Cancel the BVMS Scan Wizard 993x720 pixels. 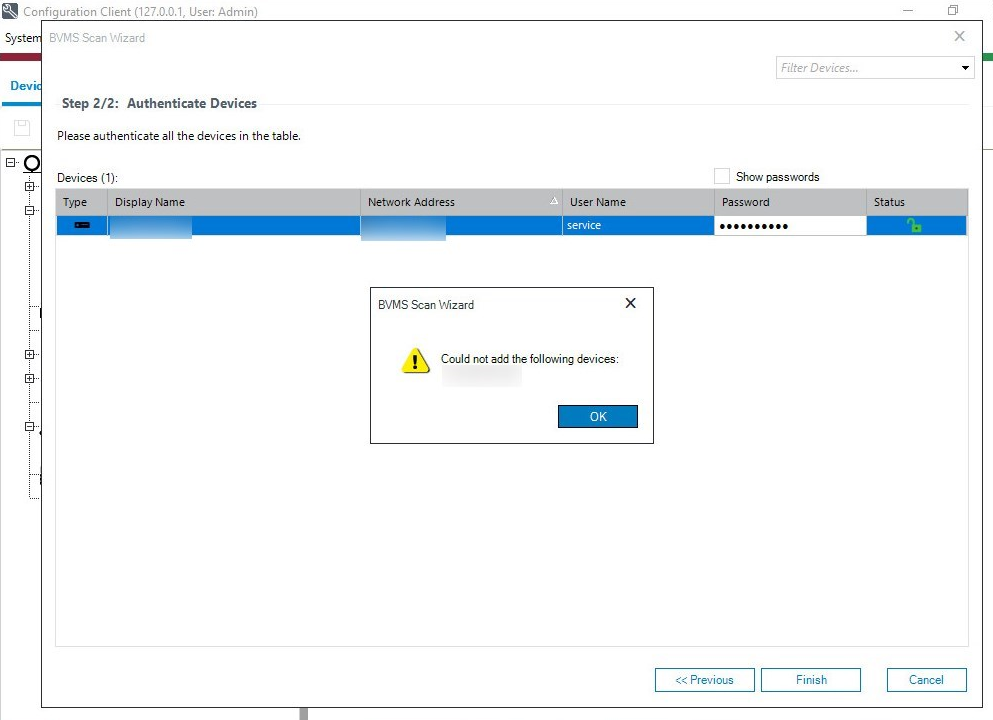[926, 679]
